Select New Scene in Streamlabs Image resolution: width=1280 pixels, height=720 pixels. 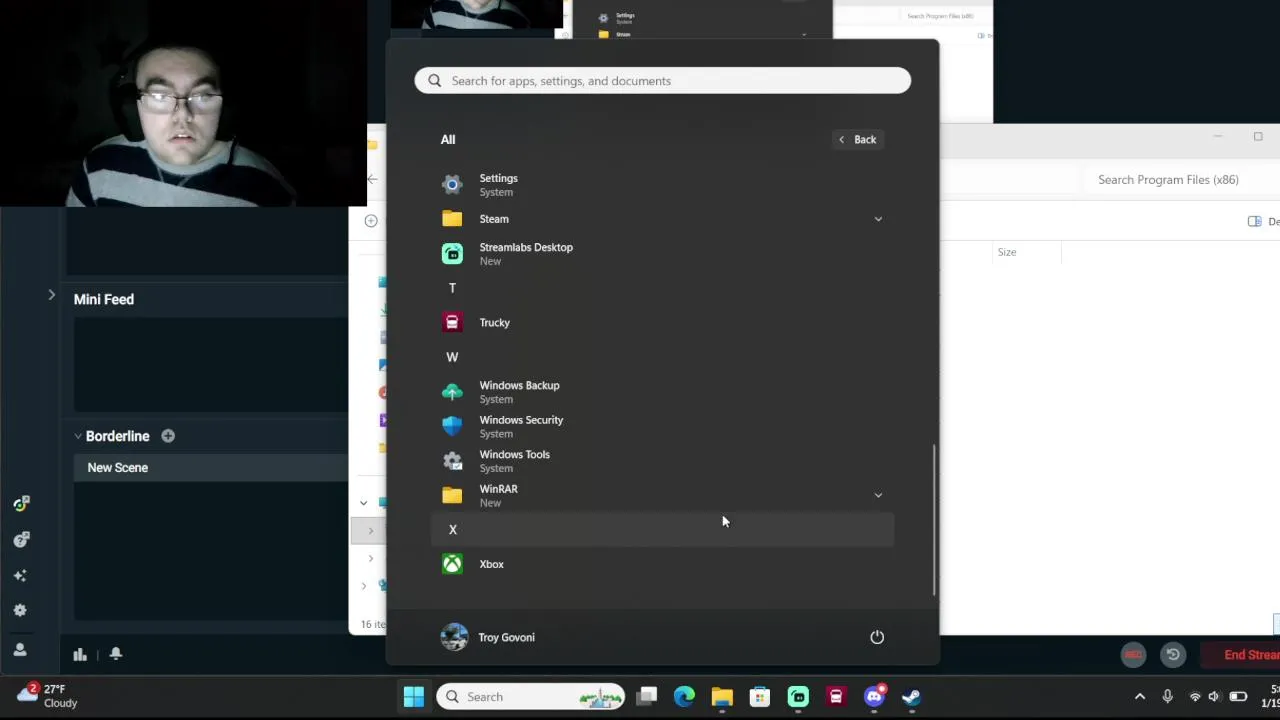tap(211, 468)
